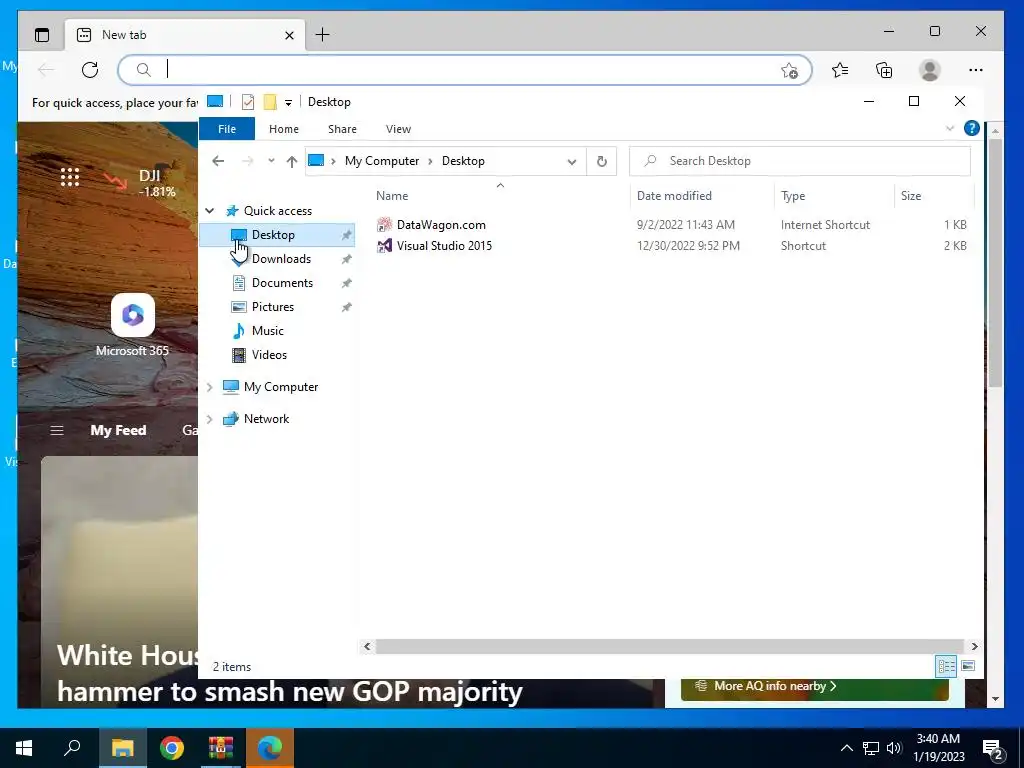Open Edge Collections
This screenshot has width=1024, height=768.
point(884,70)
